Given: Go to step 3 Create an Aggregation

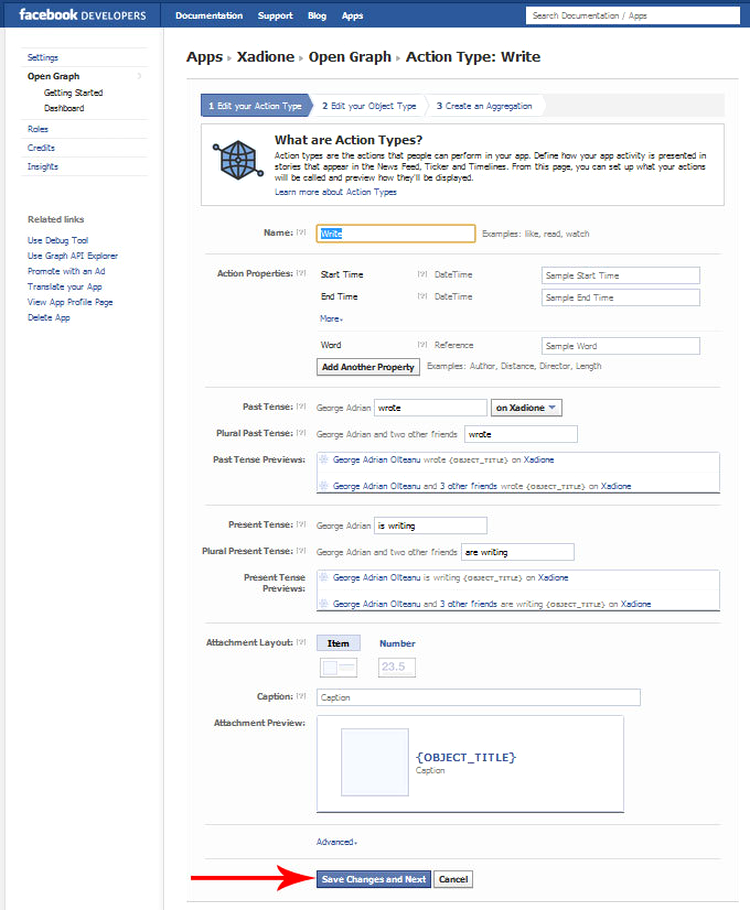Looking at the screenshot, I should (x=484, y=106).
